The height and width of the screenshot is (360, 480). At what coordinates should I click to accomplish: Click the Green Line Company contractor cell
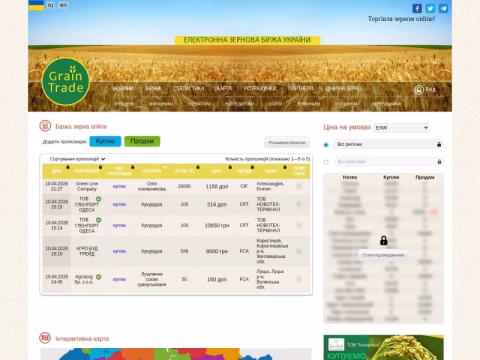tap(87, 186)
